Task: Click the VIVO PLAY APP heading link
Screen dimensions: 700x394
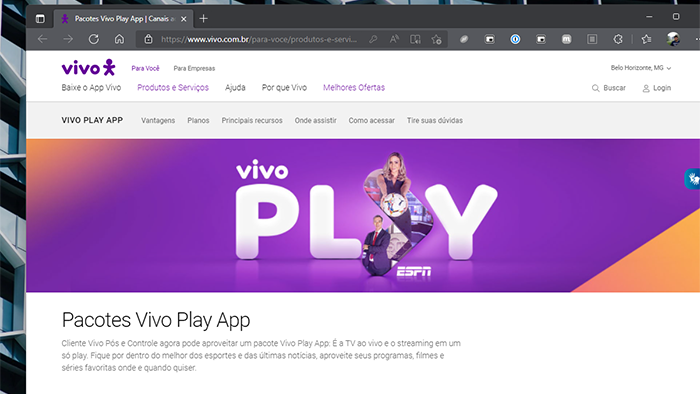Action: 92,120
